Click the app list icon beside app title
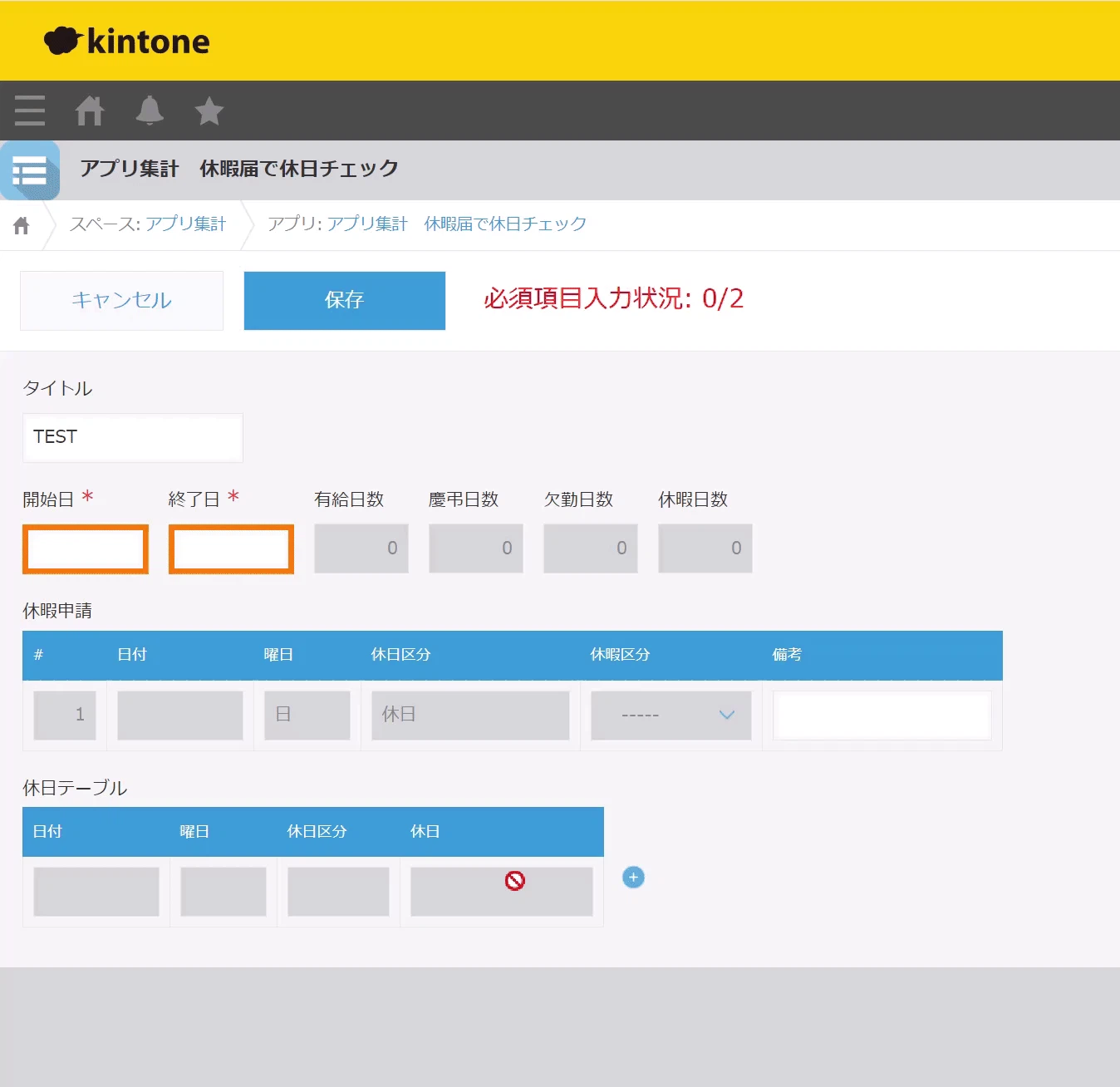This screenshot has height=1087, width=1120. point(30,170)
